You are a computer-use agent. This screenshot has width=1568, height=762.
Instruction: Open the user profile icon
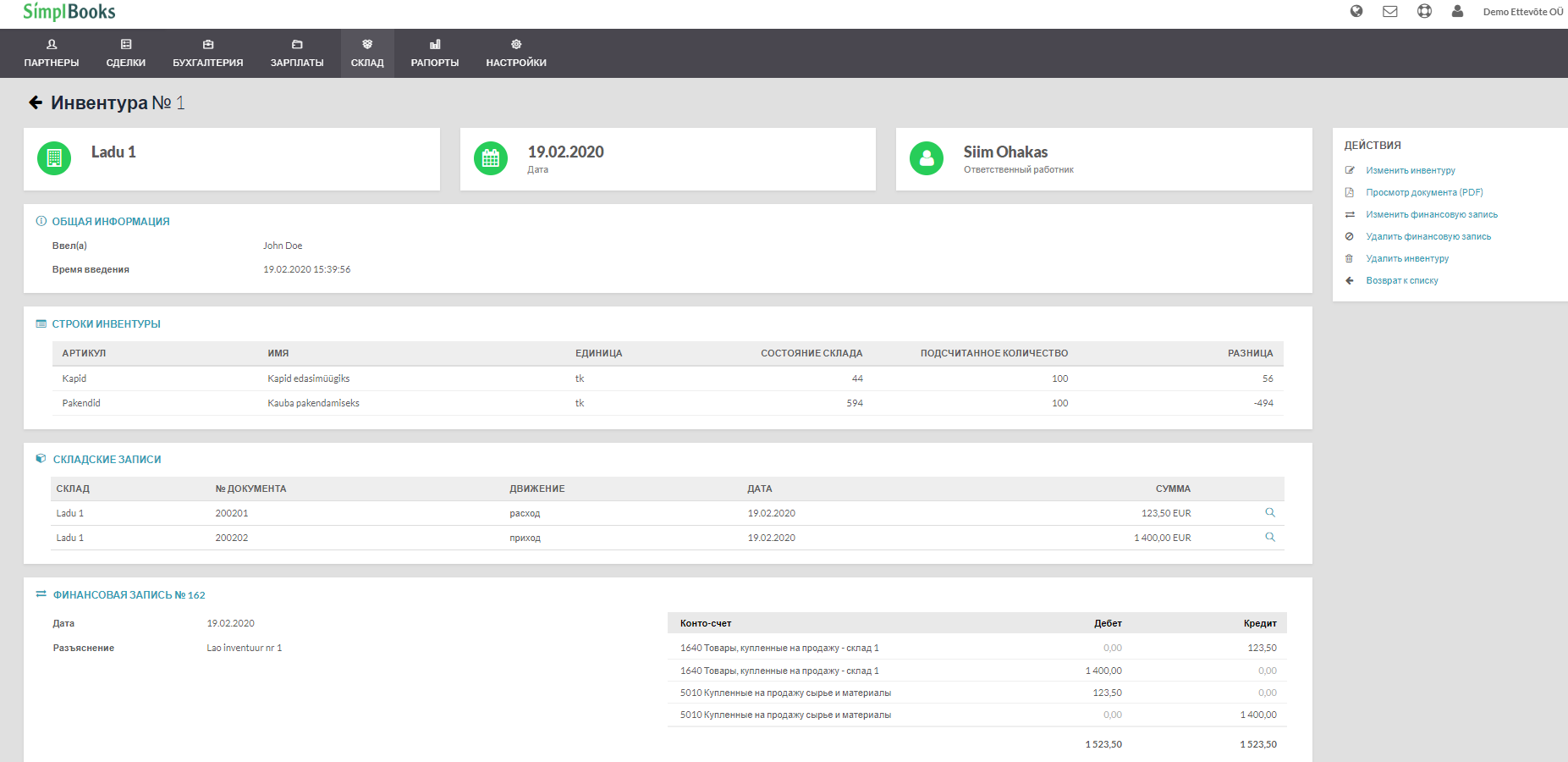point(1457,11)
